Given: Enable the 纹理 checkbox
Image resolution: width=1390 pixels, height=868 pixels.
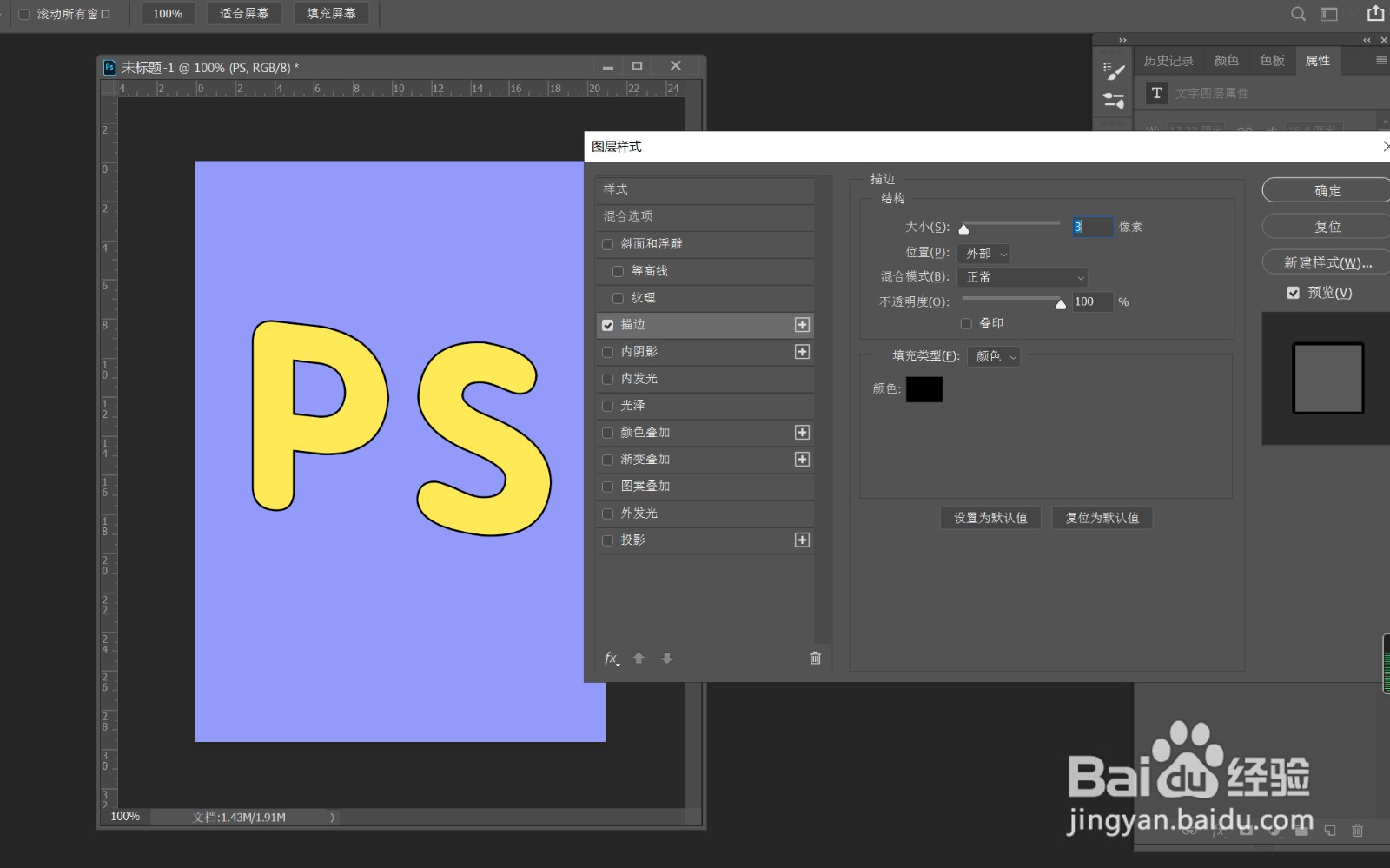Looking at the screenshot, I should coord(619,298).
